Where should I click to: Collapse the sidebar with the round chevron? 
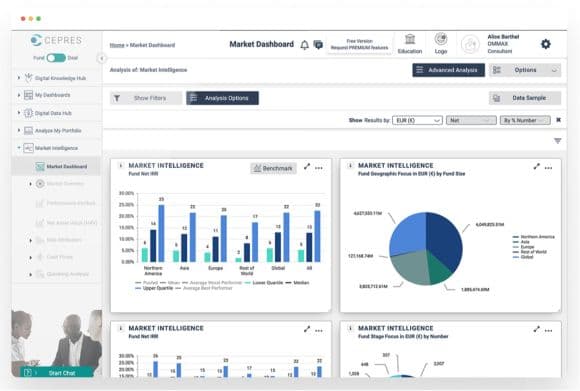point(102,58)
